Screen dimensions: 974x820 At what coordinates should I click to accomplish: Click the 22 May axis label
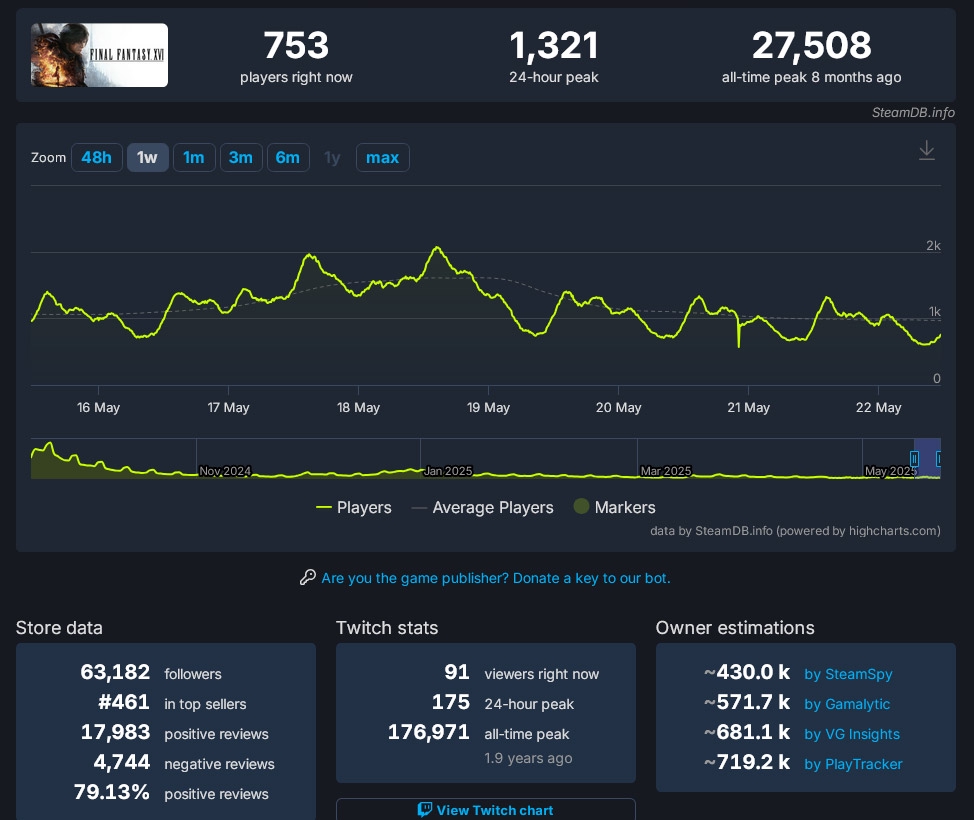tap(878, 408)
